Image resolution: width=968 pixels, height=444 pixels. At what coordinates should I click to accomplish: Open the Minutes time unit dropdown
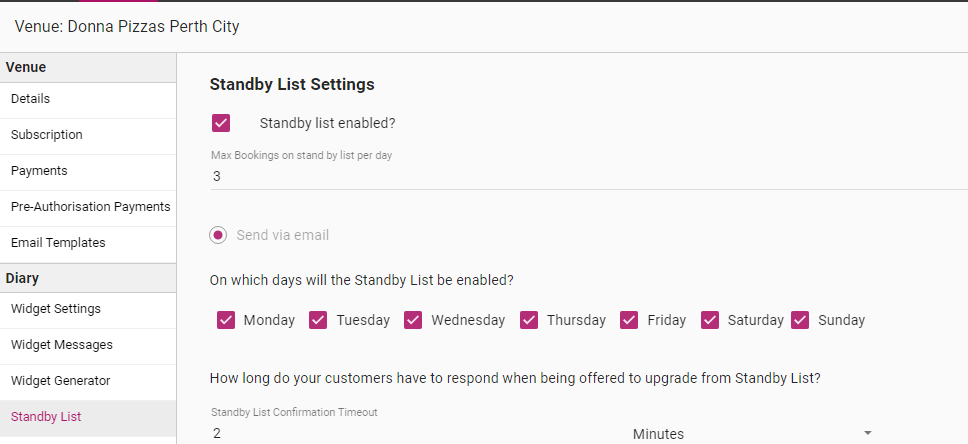(x=752, y=433)
